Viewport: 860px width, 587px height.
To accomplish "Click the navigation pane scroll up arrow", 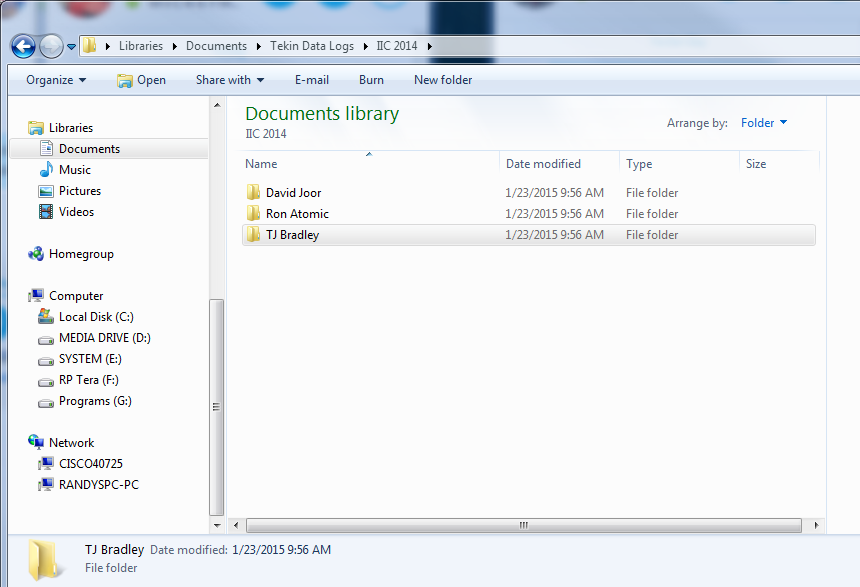I will 217,105.
